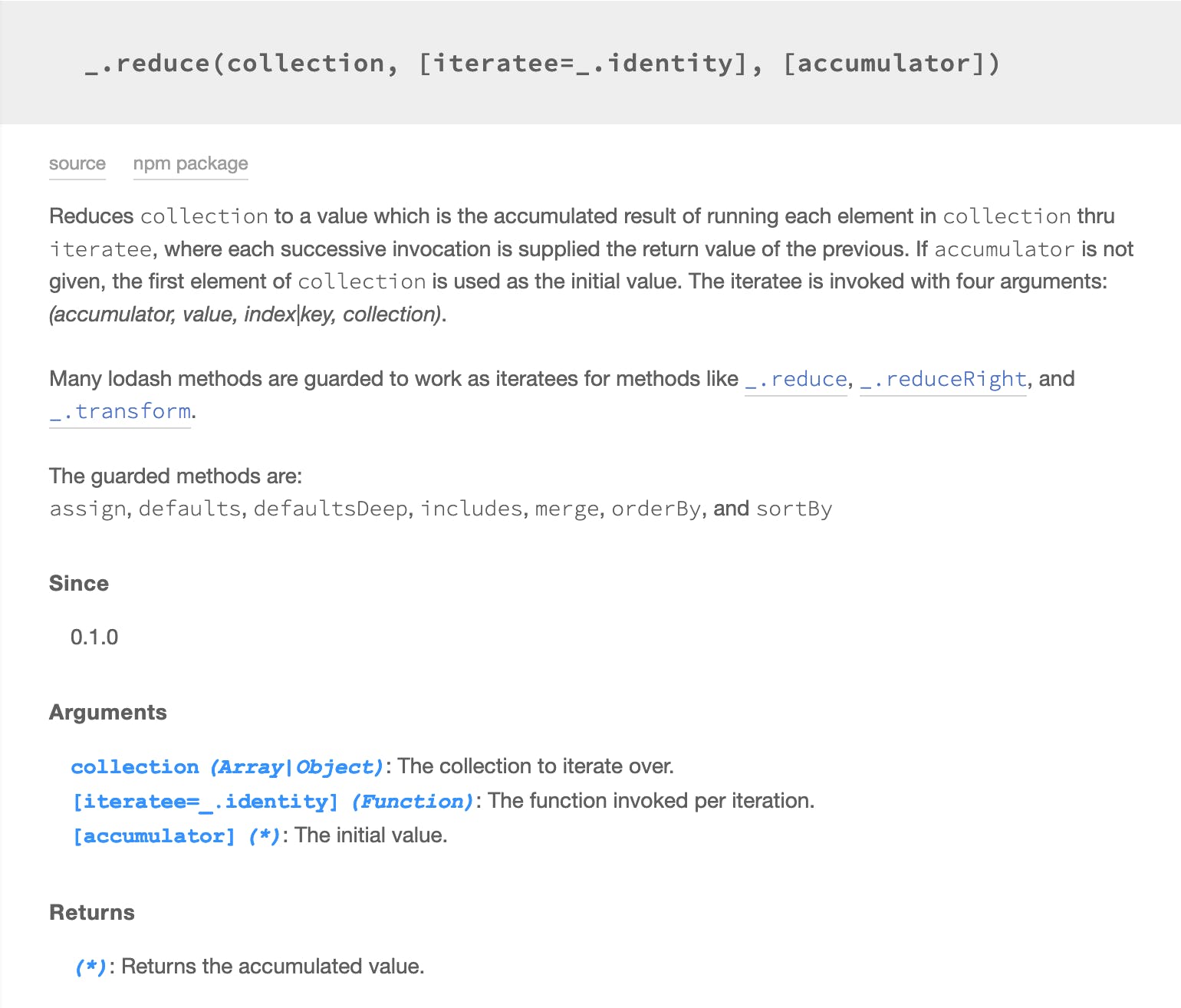Click the collection (Array|Object) argument
This screenshot has width=1181, height=1008.
tap(227, 766)
